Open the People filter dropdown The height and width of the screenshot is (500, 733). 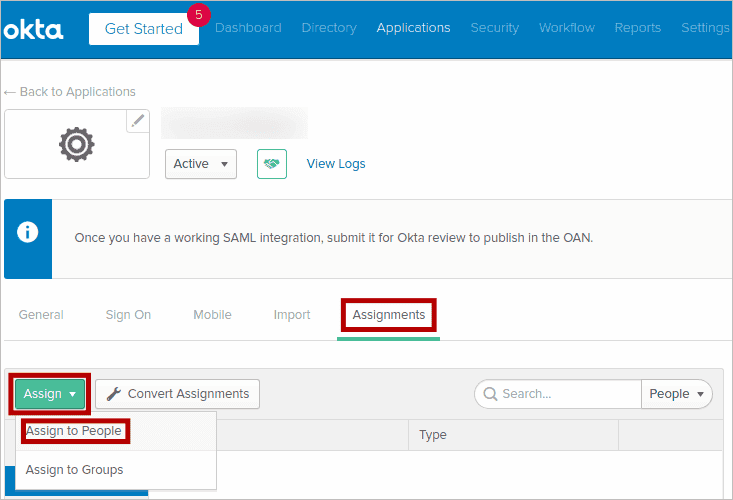676,394
